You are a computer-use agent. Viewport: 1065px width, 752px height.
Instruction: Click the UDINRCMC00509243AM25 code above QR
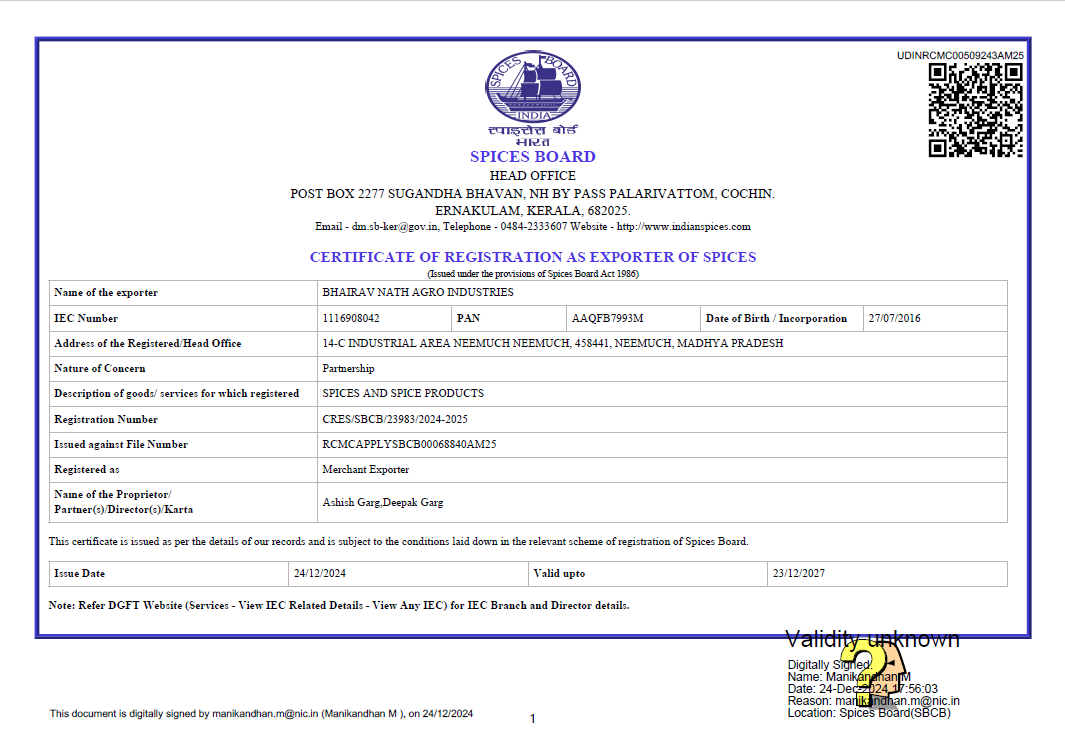pos(960,56)
